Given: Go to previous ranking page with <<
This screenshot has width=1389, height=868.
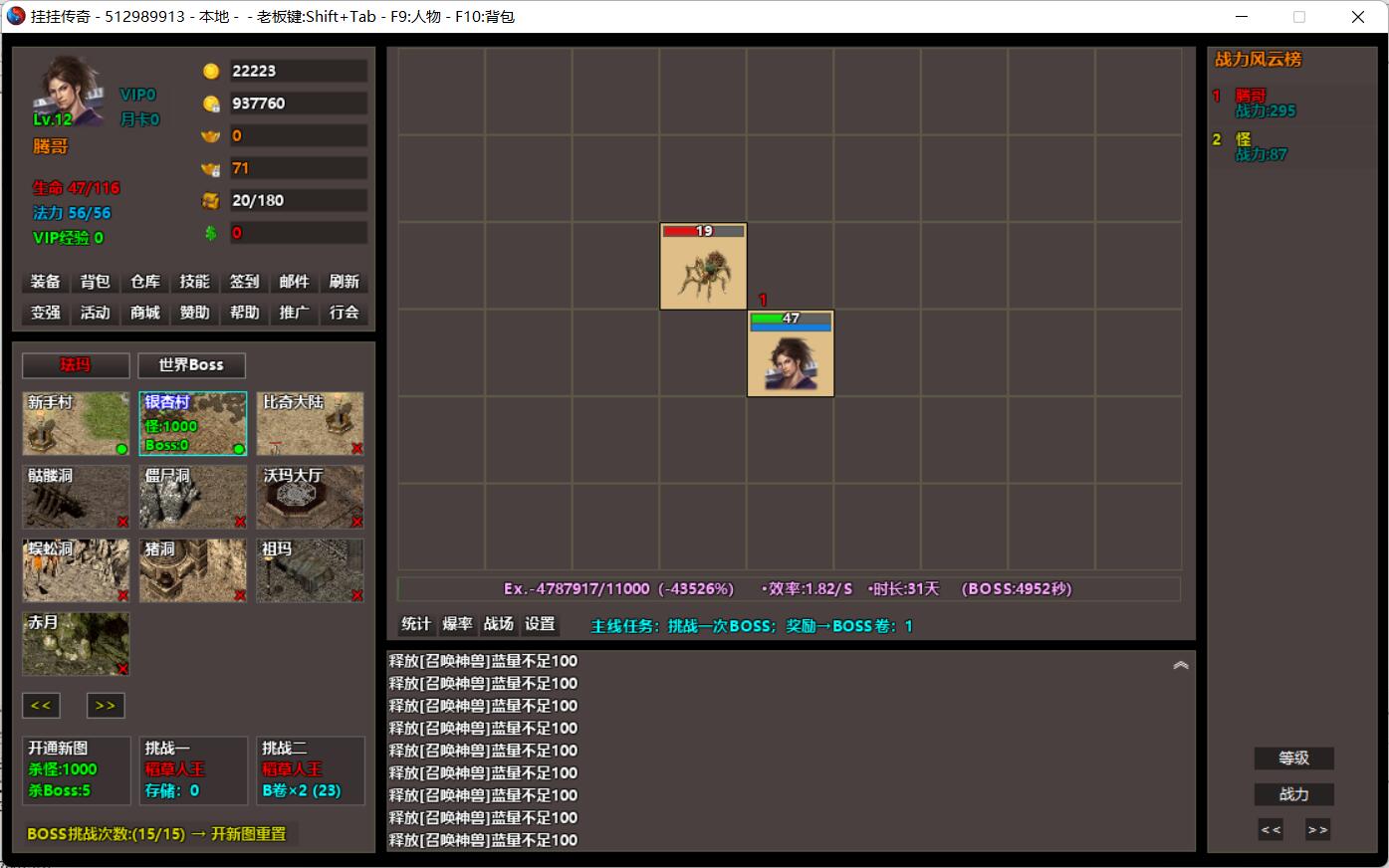Looking at the screenshot, I should 1271,830.
